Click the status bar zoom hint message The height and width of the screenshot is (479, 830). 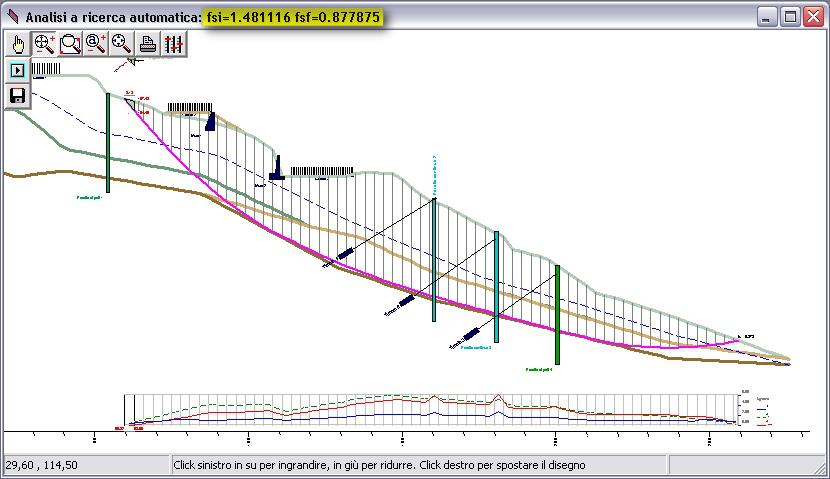[x=379, y=465]
